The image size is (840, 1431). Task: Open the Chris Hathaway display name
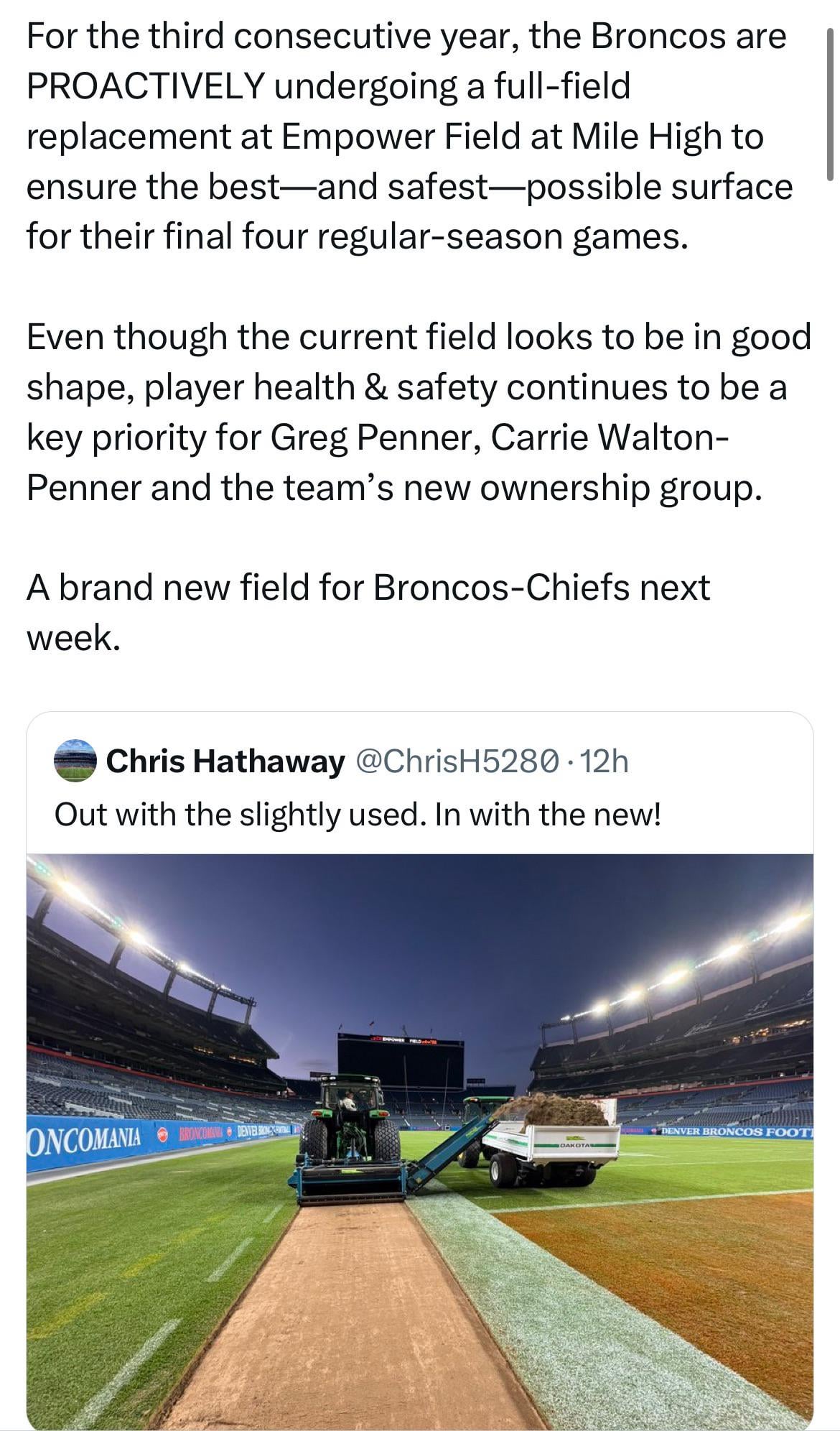tap(225, 761)
